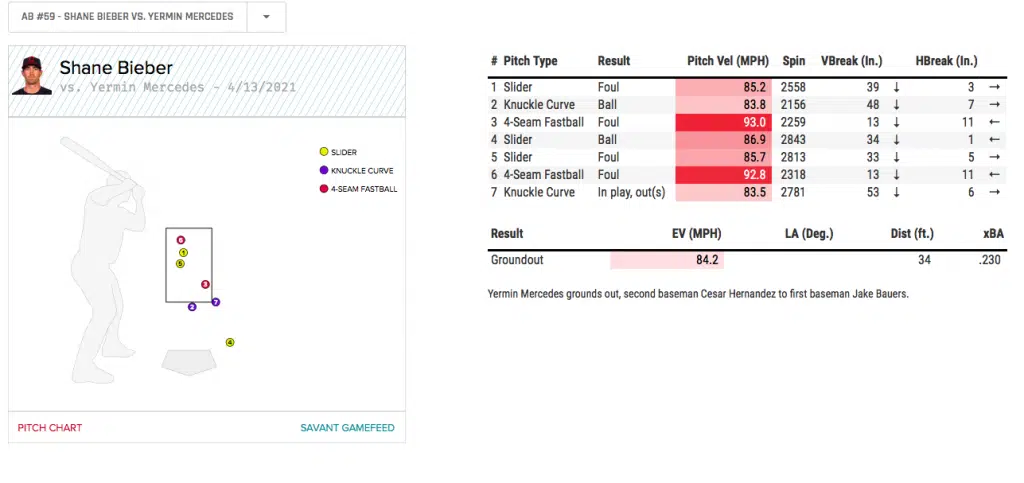Click the Pitch Vel (MPH) column header
Image resolution: width=1024 pixels, height=483 pixels.
[x=727, y=61]
